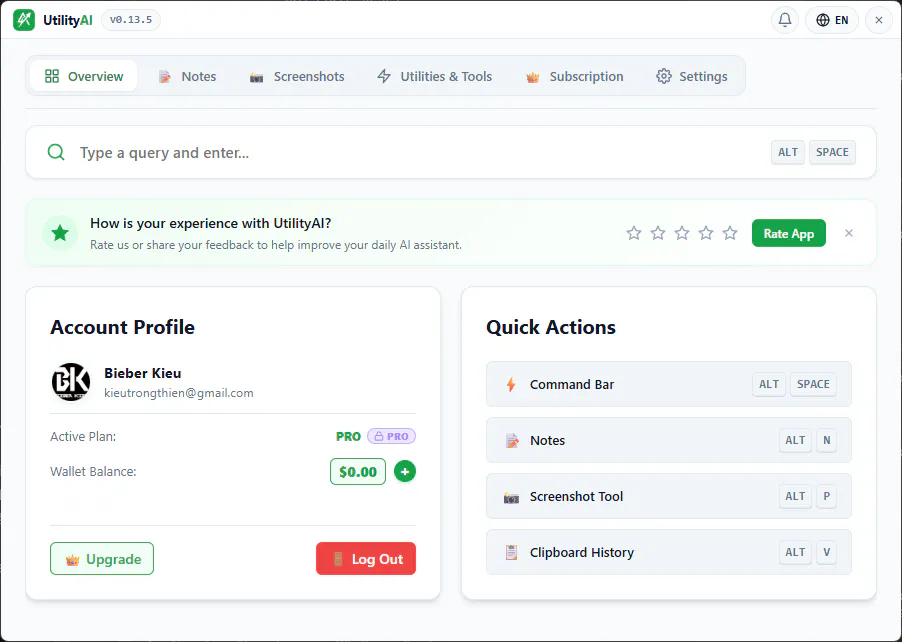This screenshot has width=902, height=642.
Task: Switch to the Overview tab
Action: tap(84, 76)
